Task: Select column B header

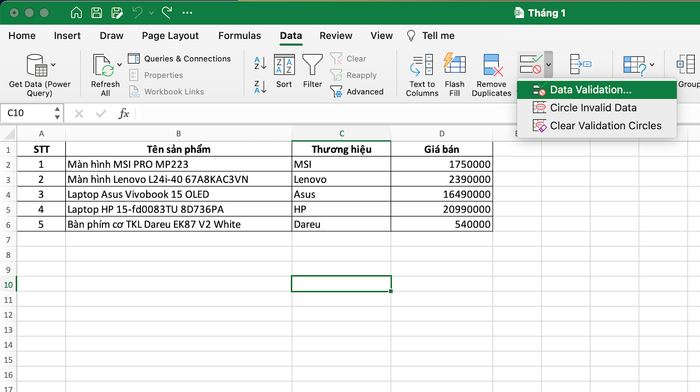Action: pos(179,133)
